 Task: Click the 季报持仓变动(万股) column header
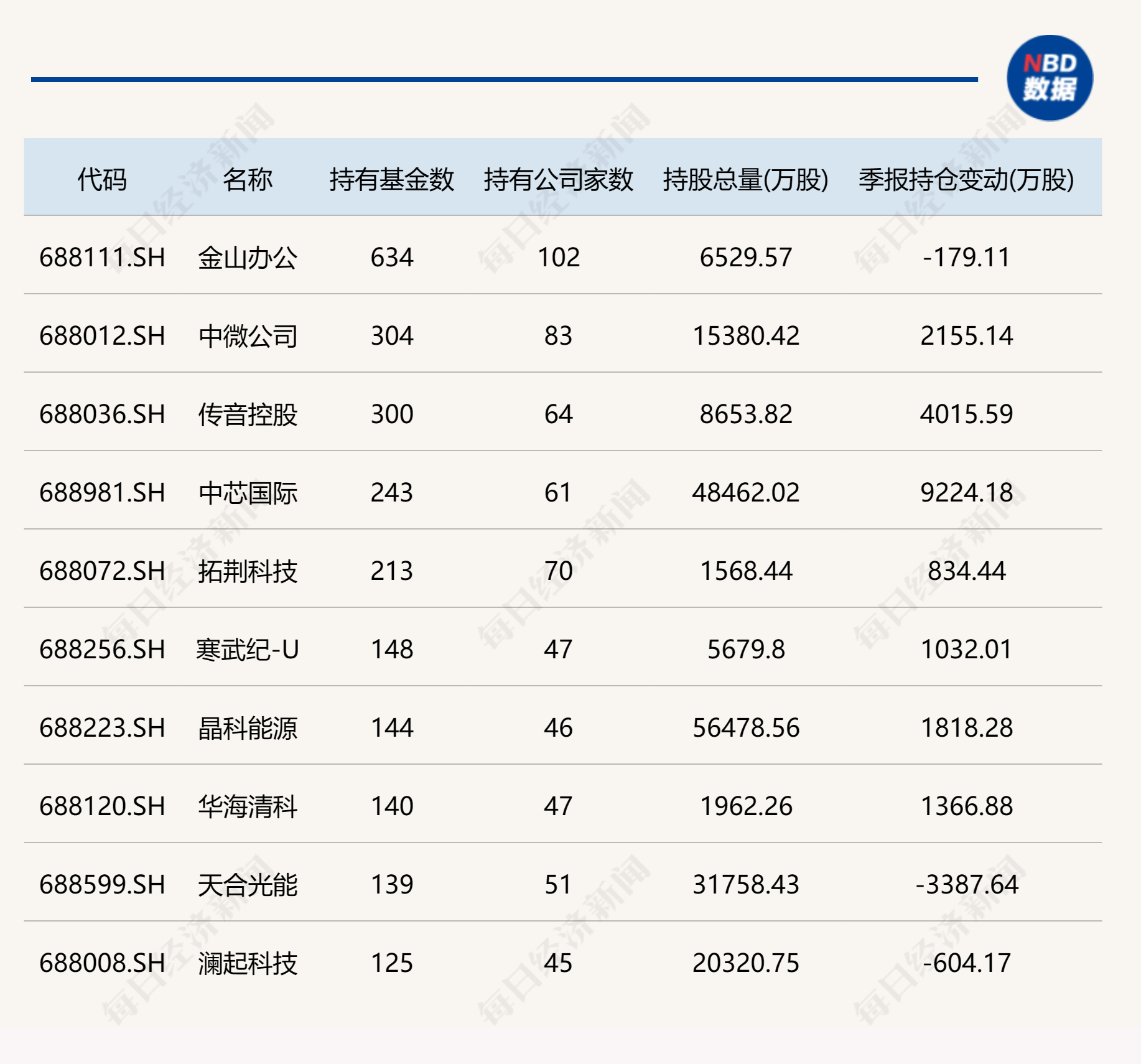pos(966,180)
